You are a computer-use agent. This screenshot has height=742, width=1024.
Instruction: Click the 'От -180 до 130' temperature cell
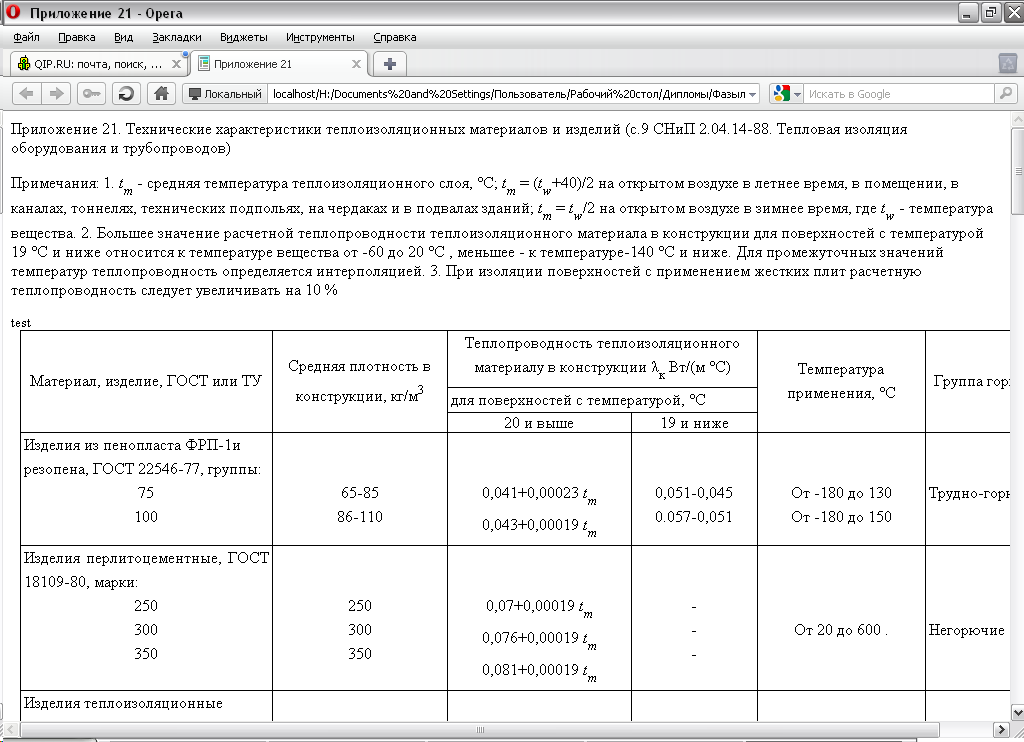point(841,493)
